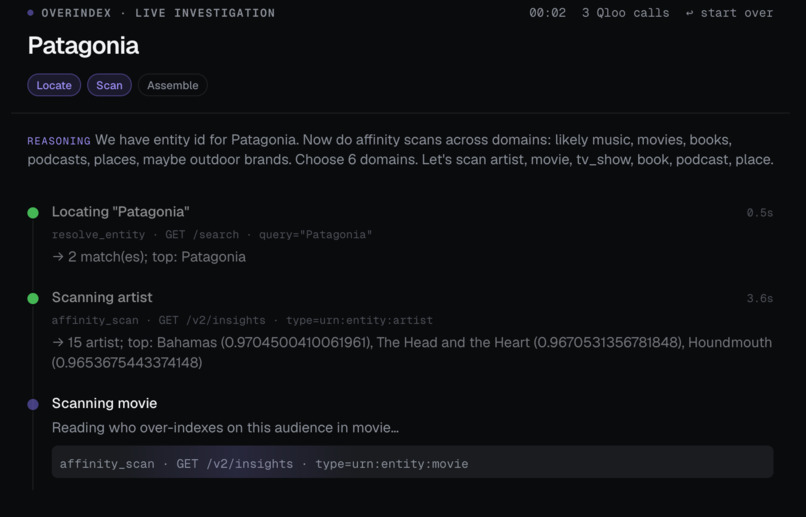Click the 'start over' link

point(729,13)
